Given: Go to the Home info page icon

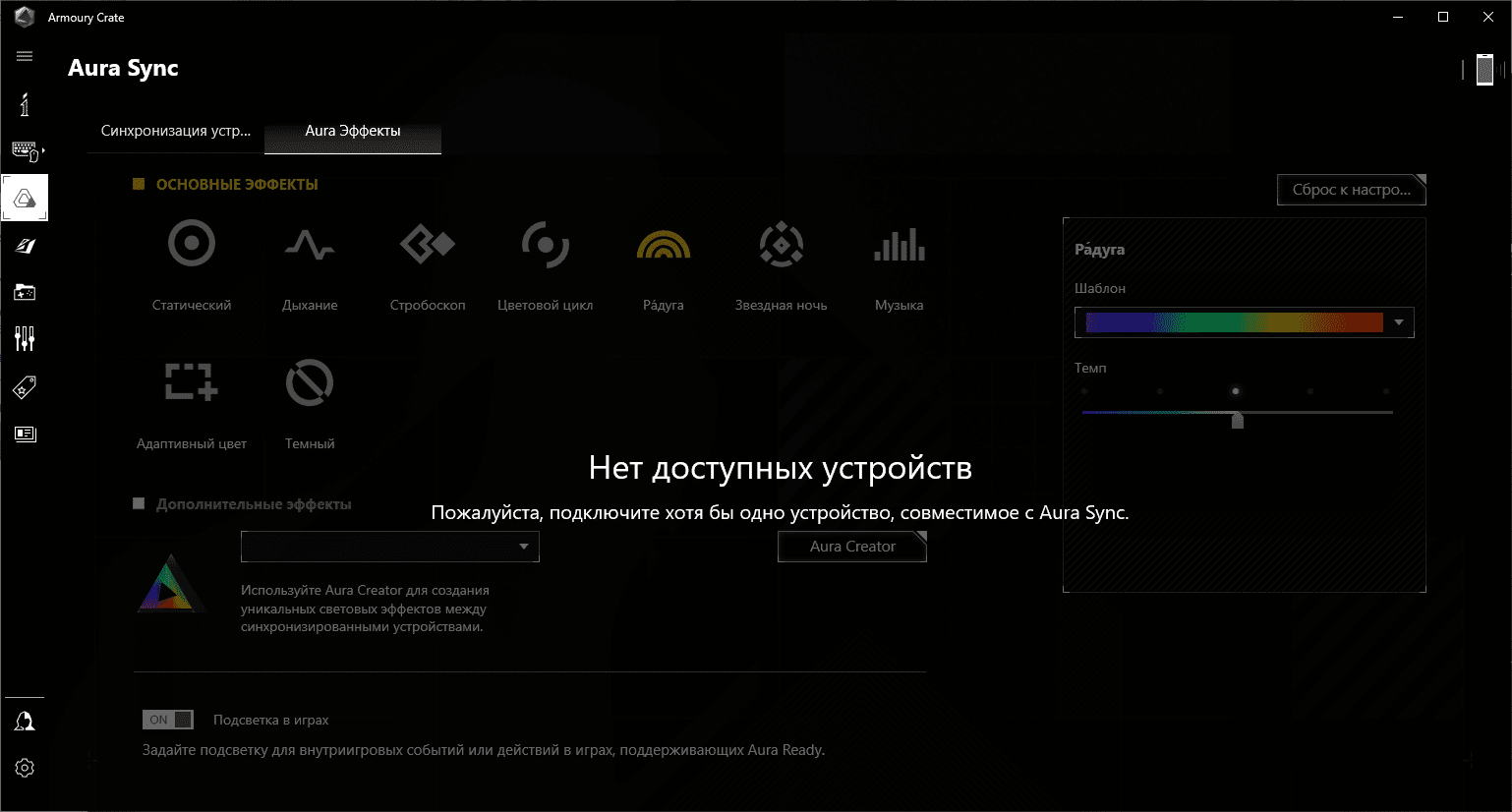Looking at the screenshot, I should click(25, 104).
